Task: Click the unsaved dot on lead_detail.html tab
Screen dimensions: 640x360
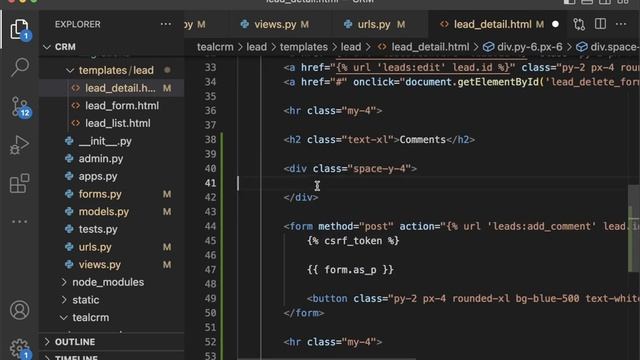Action: (x=555, y=24)
